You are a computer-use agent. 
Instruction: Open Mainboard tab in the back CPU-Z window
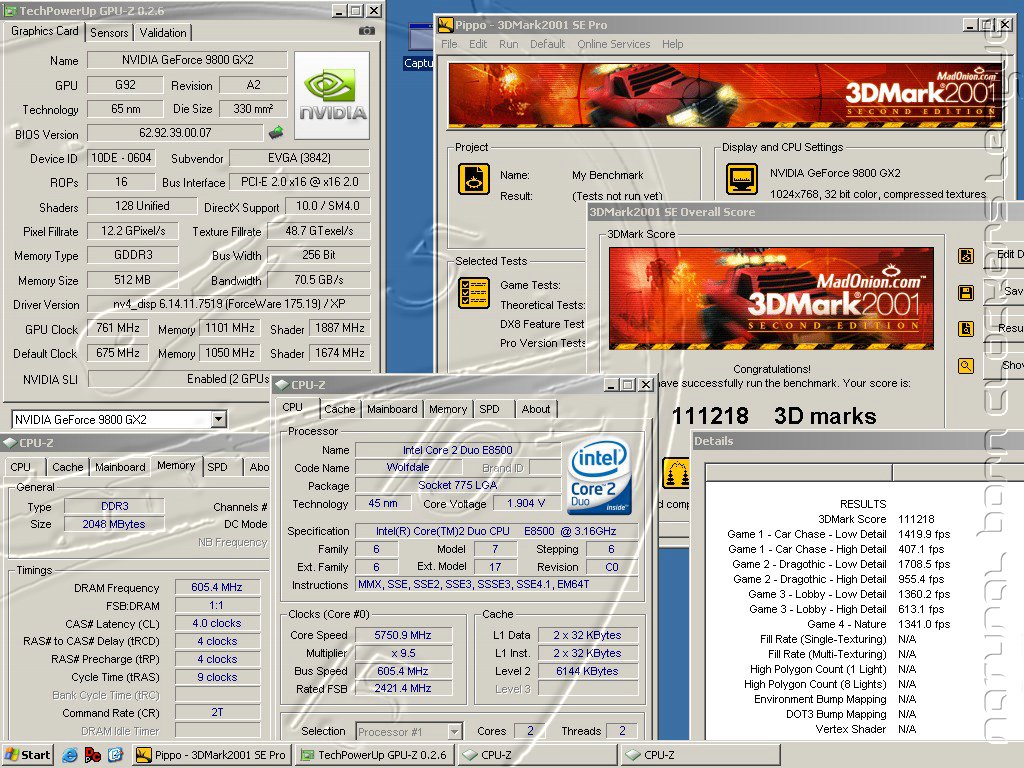[120, 467]
